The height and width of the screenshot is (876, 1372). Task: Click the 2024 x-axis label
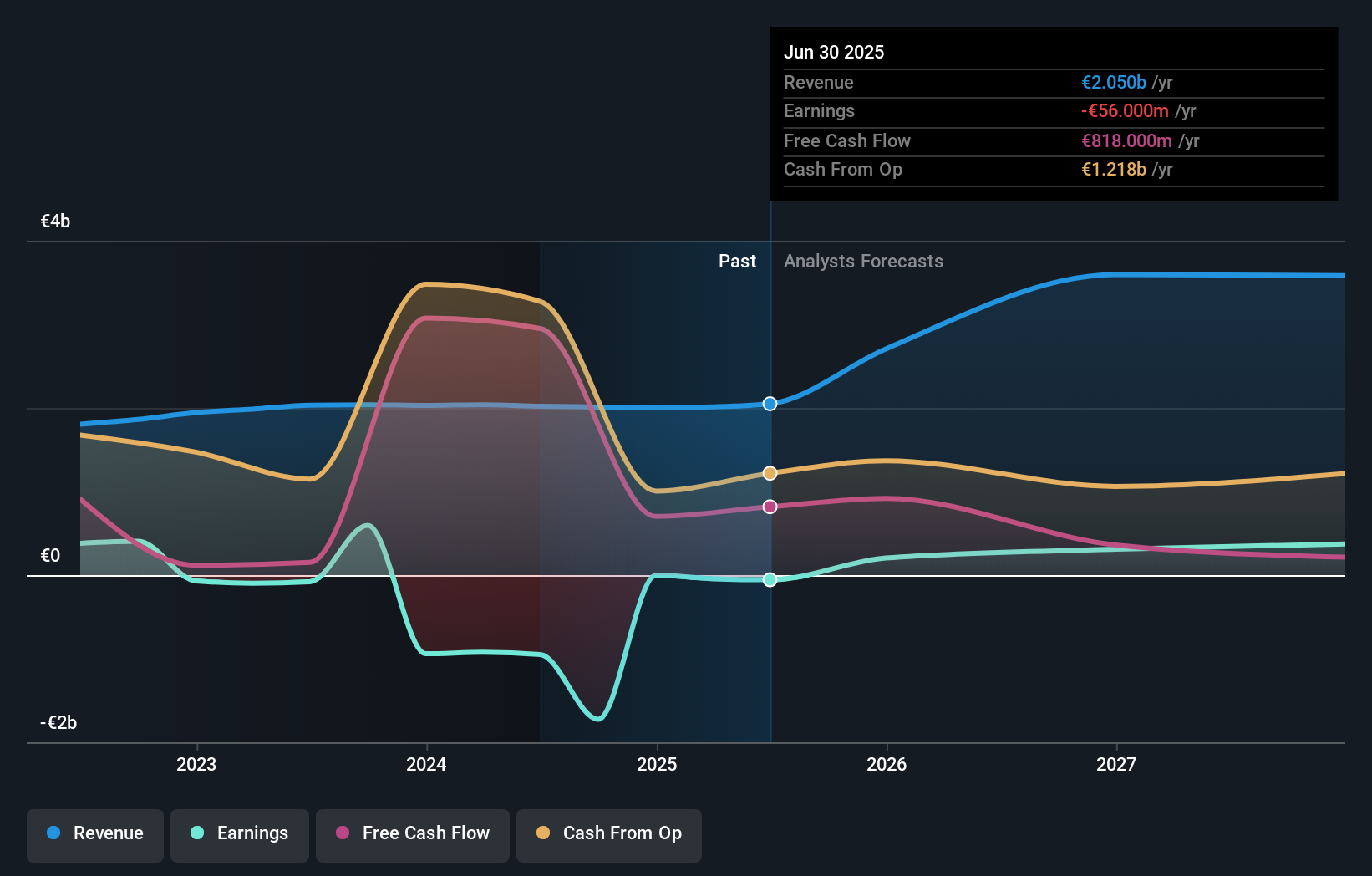pos(426,764)
